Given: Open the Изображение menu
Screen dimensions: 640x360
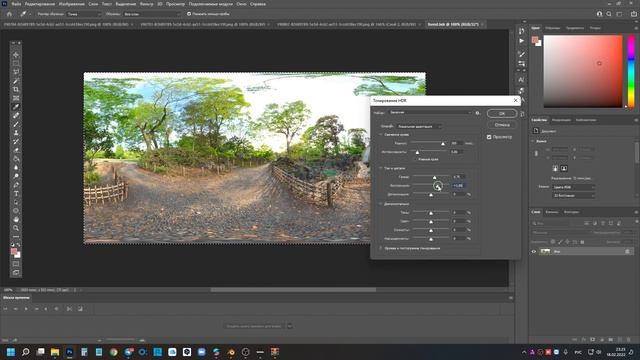Looking at the screenshot, I should [x=71, y=4].
